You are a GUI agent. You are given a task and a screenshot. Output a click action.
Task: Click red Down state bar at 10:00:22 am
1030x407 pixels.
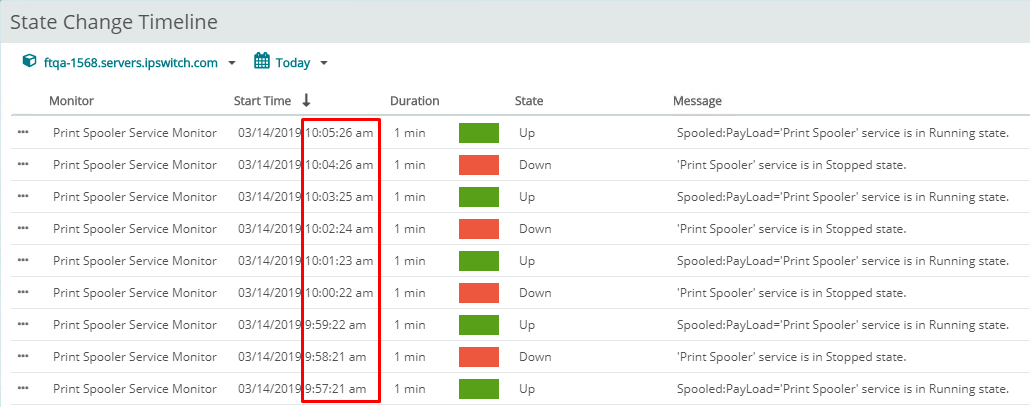click(x=479, y=293)
